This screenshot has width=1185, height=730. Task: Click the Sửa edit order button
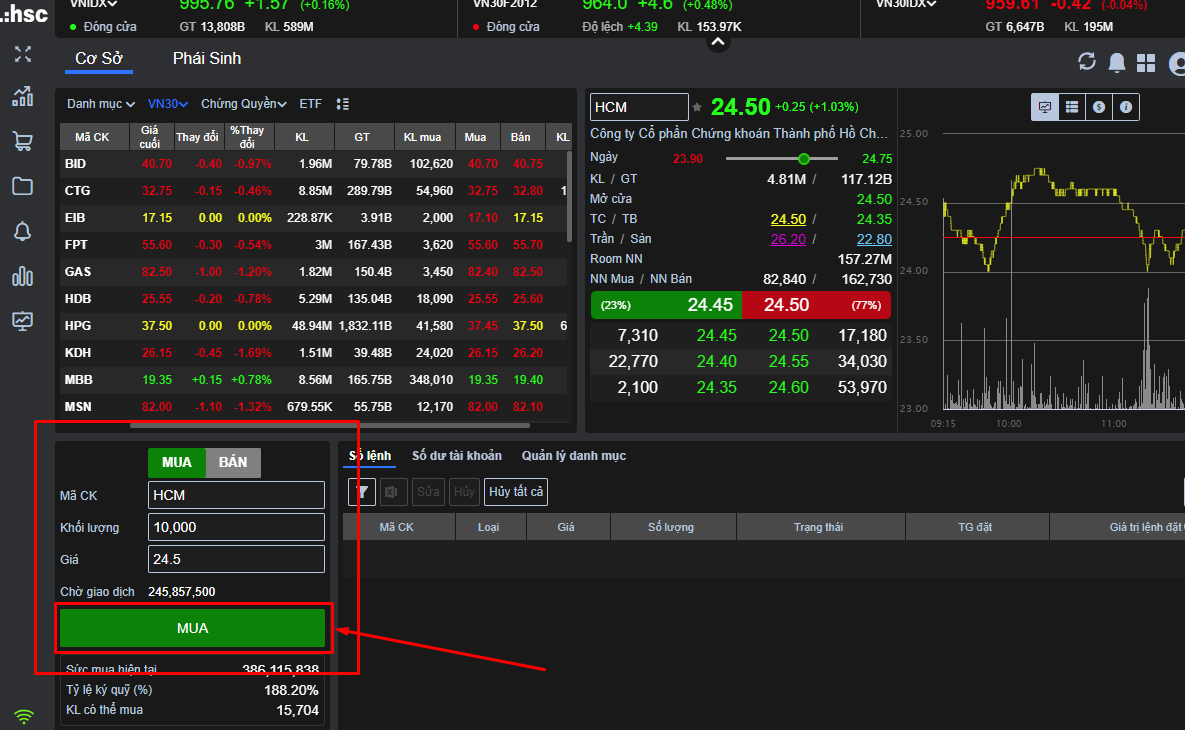pyautogui.click(x=428, y=492)
